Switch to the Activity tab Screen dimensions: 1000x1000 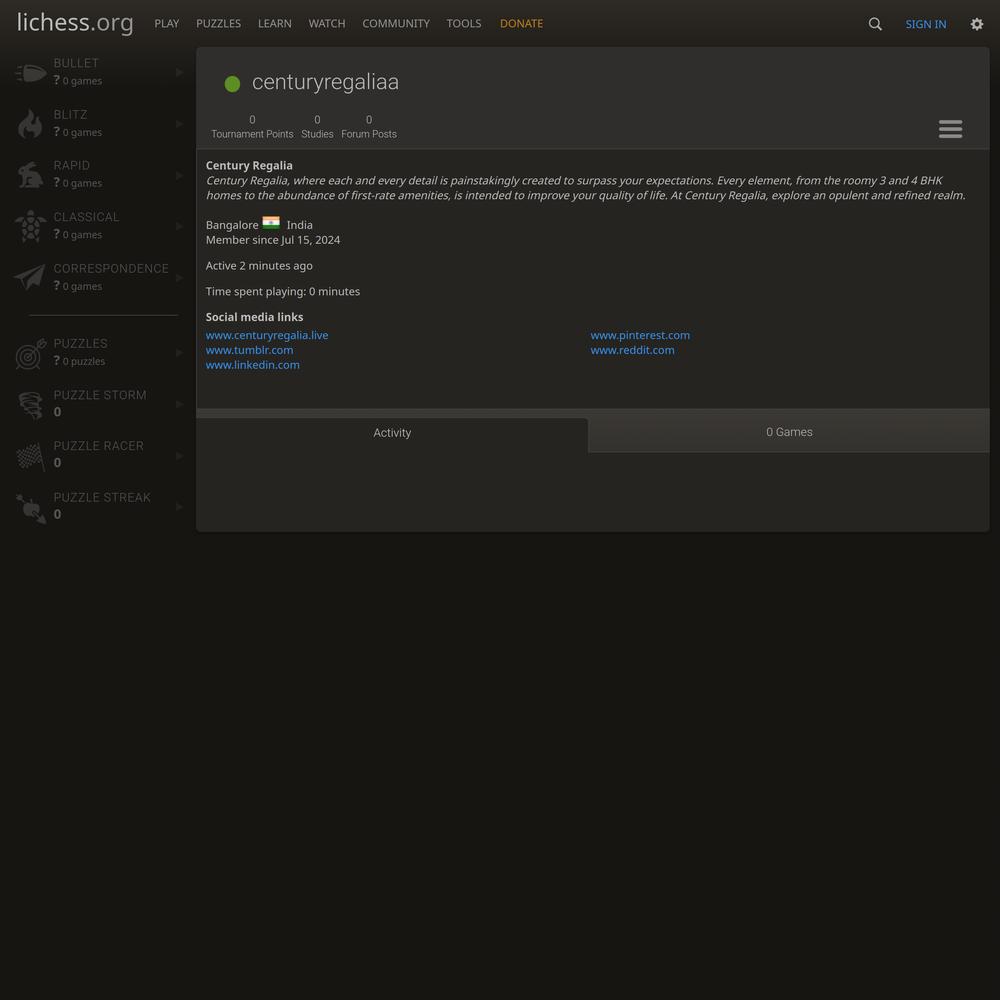(392, 433)
